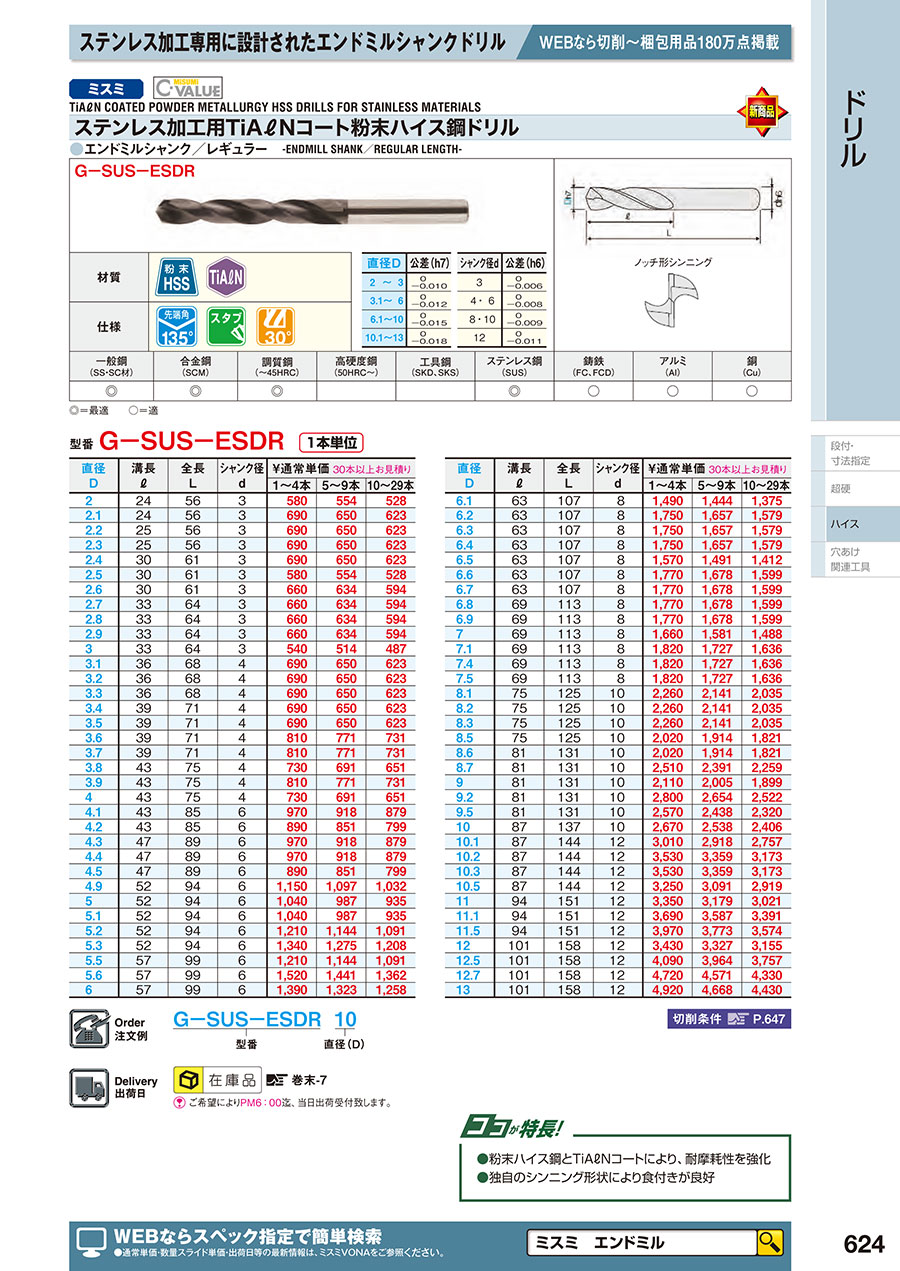Click the 新商品 new product badge
900x1271 pixels.
(x=767, y=110)
